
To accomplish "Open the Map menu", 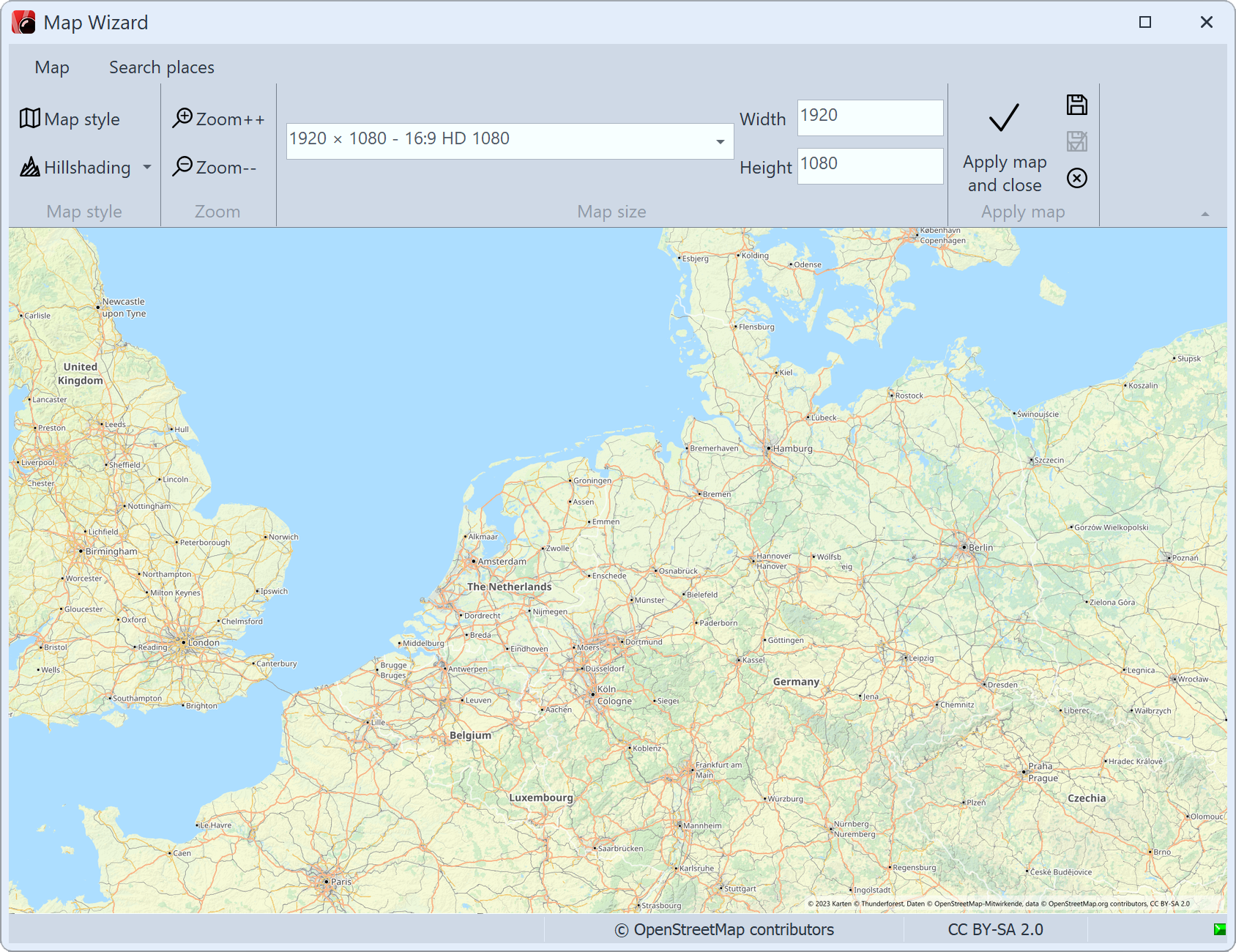I will (x=51, y=67).
